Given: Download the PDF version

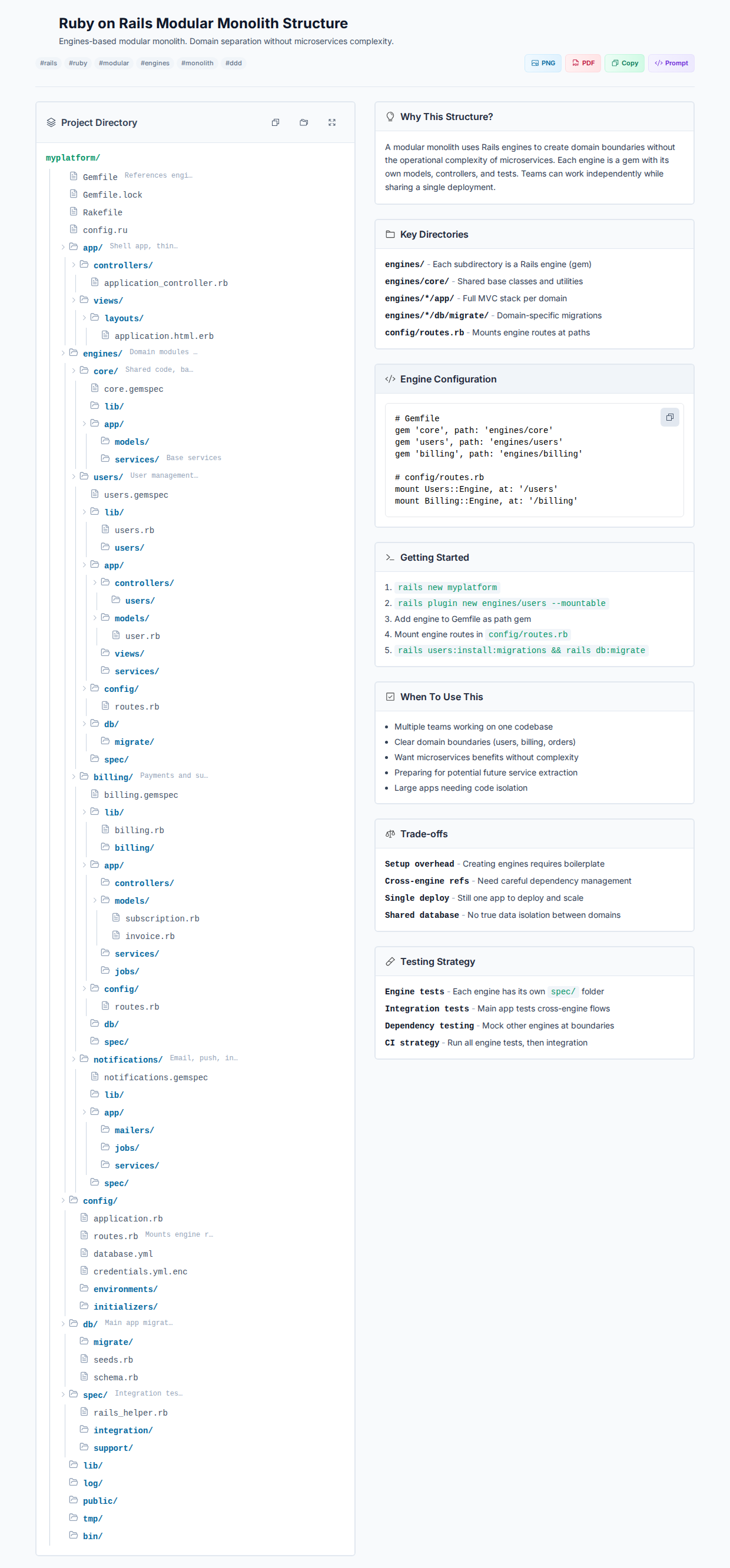Looking at the screenshot, I should click(x=583, y=64).
